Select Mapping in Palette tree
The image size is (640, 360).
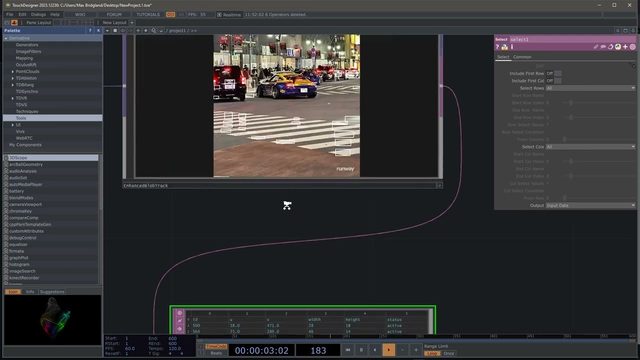tap(24, 58)
